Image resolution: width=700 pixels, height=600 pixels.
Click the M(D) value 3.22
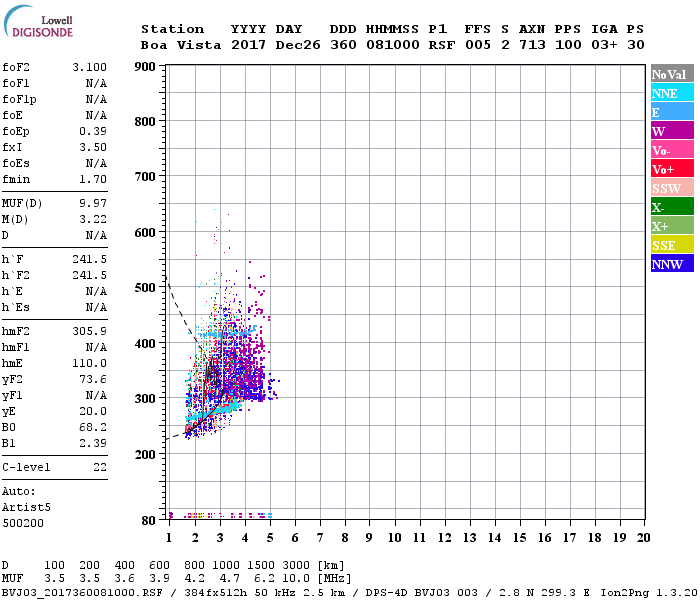click(x=93, y=219)
